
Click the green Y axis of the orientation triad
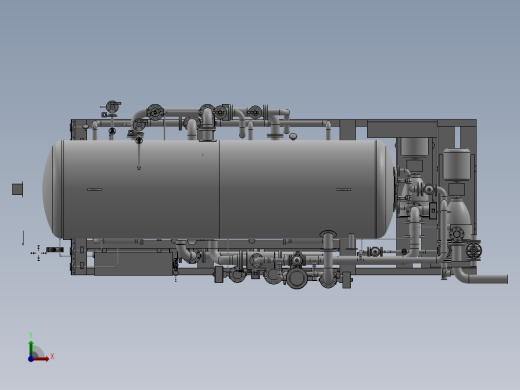(31, 348)
